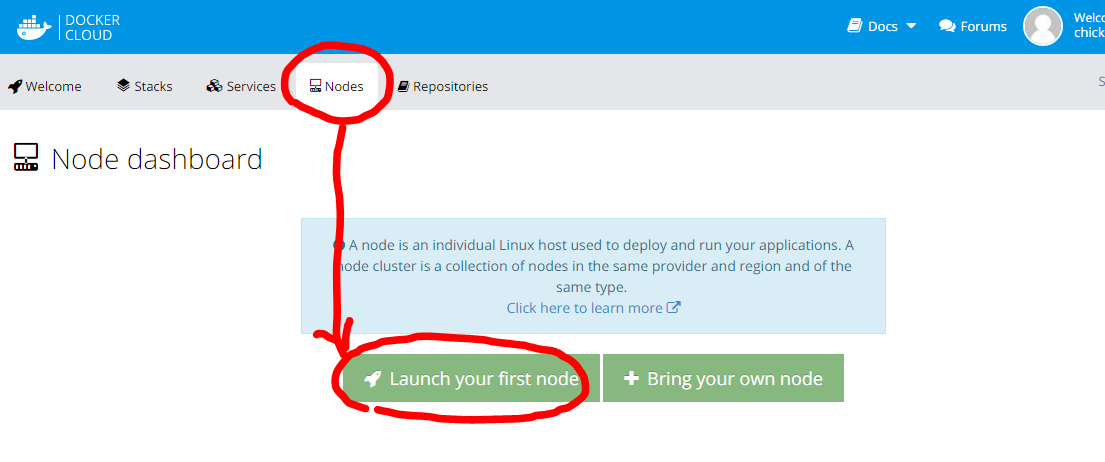Click the Services cubes icon

[x=214, y=86]
